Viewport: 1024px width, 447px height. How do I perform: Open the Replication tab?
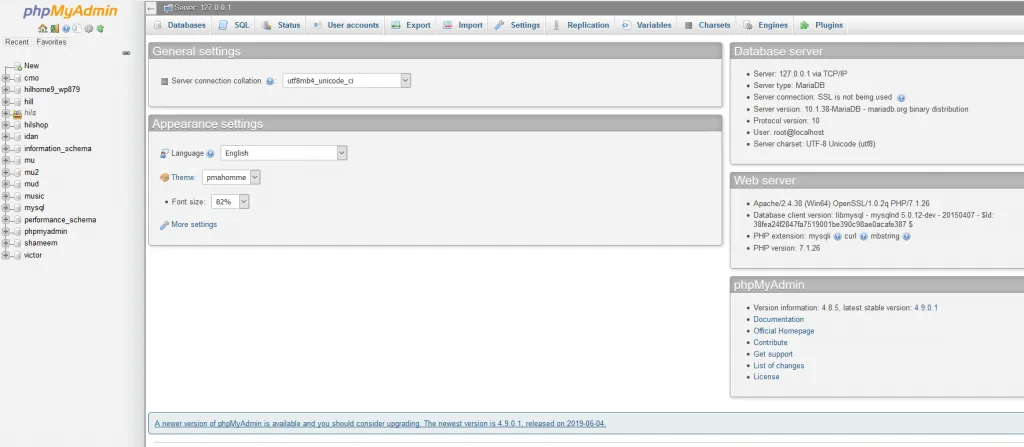point(581,25)
